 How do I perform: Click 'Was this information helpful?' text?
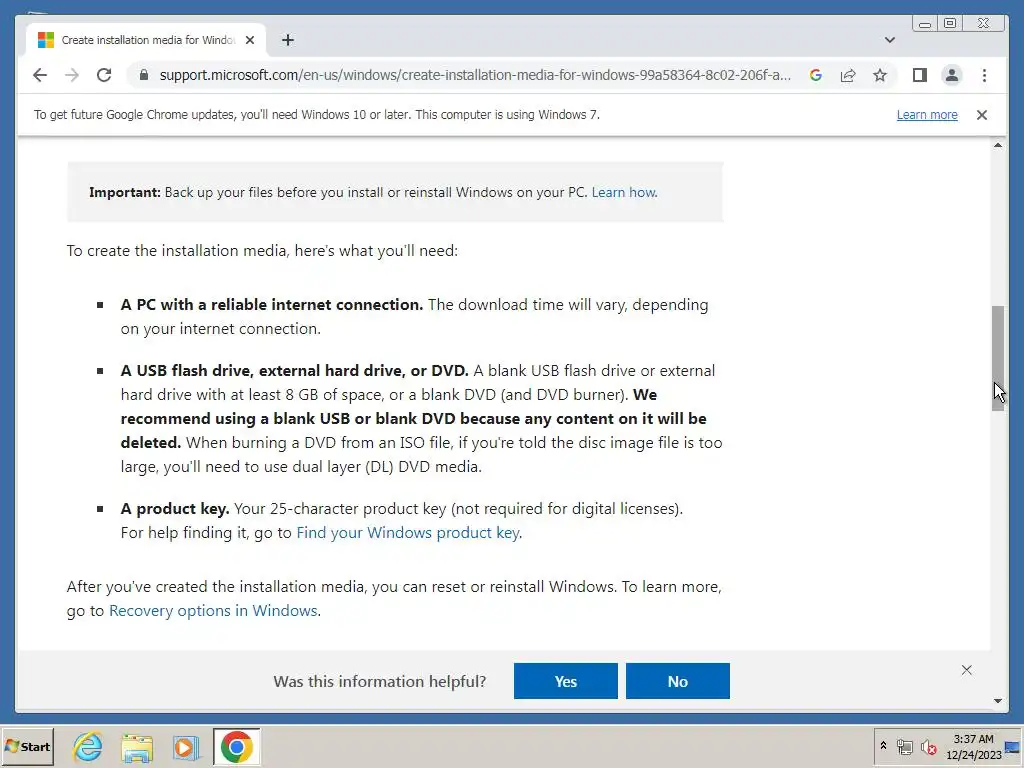[x=380, y=681]
